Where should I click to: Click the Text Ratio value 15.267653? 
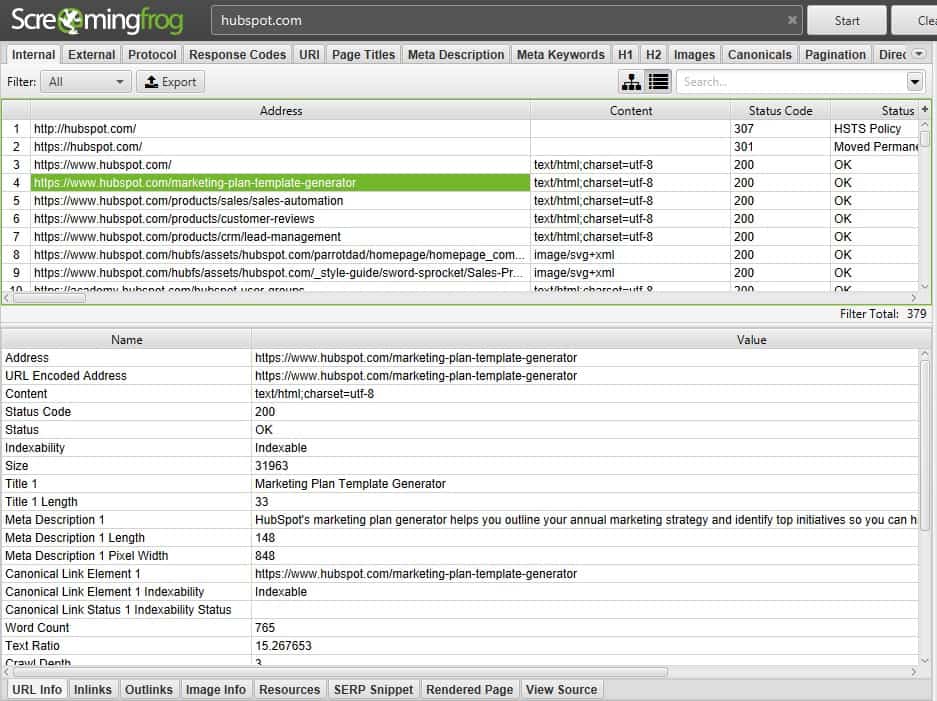(x=283, y=645)
